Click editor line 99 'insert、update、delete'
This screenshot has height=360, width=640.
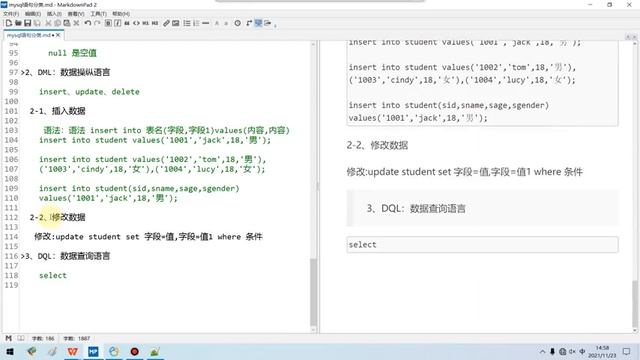89,92
